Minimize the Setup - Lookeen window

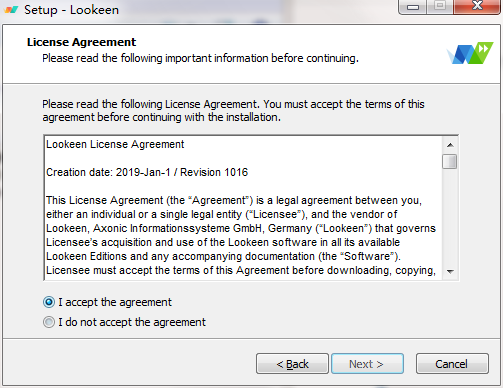413,6
